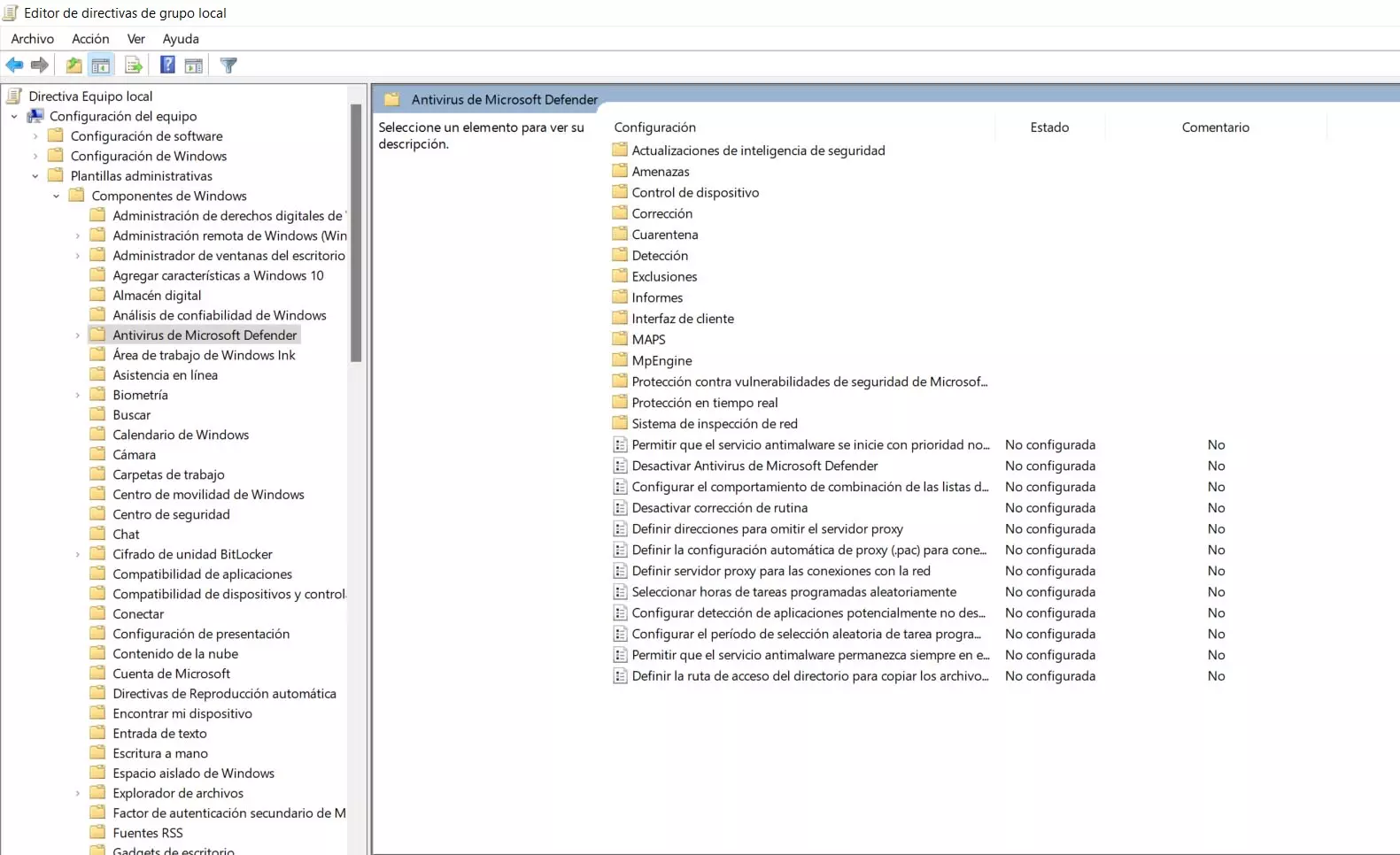Click the Cámara folder icon in tree
Screen dimensions: 1400x855
click(97, 454)
